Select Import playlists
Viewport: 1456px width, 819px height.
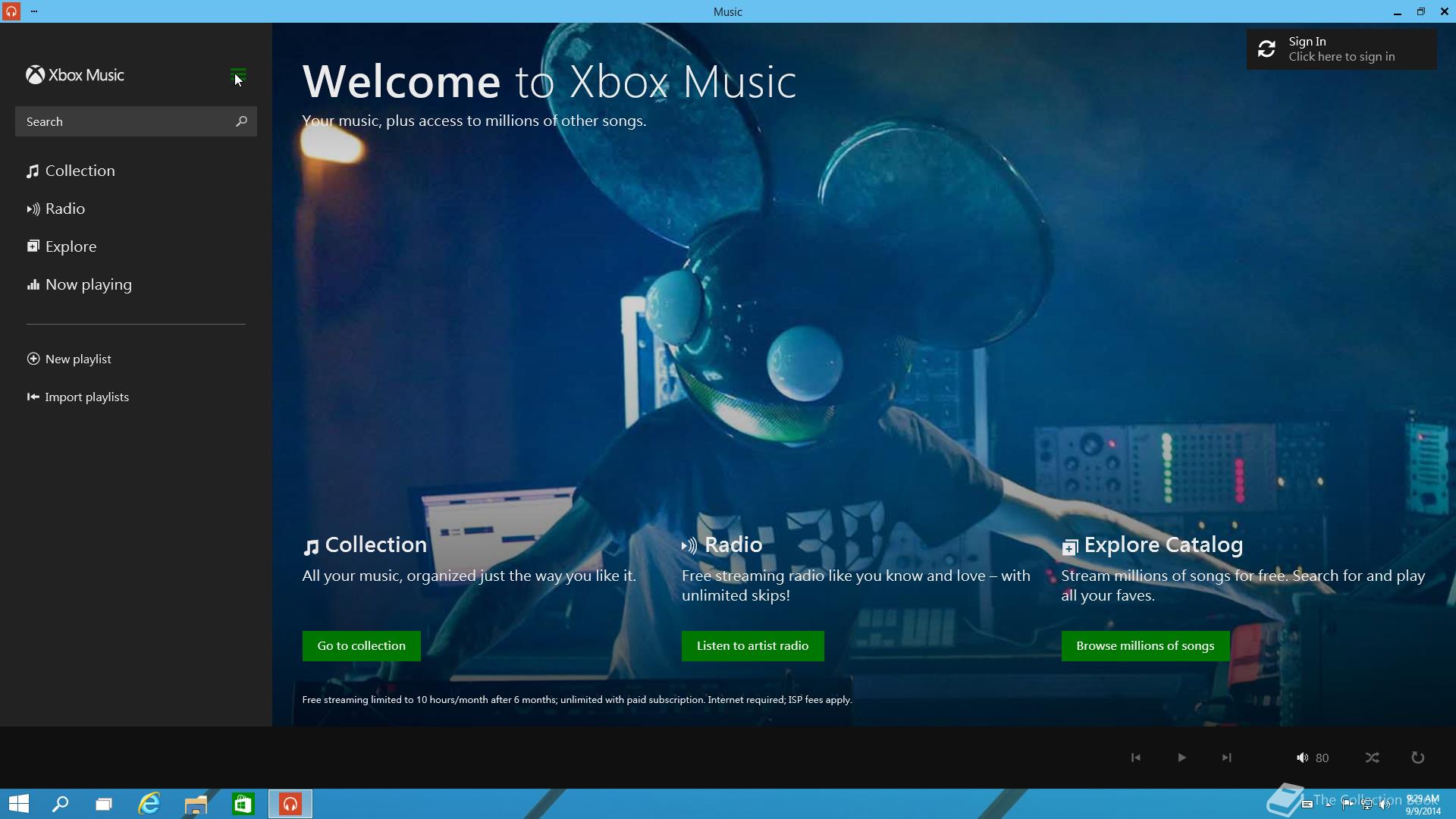click(77, 397)
